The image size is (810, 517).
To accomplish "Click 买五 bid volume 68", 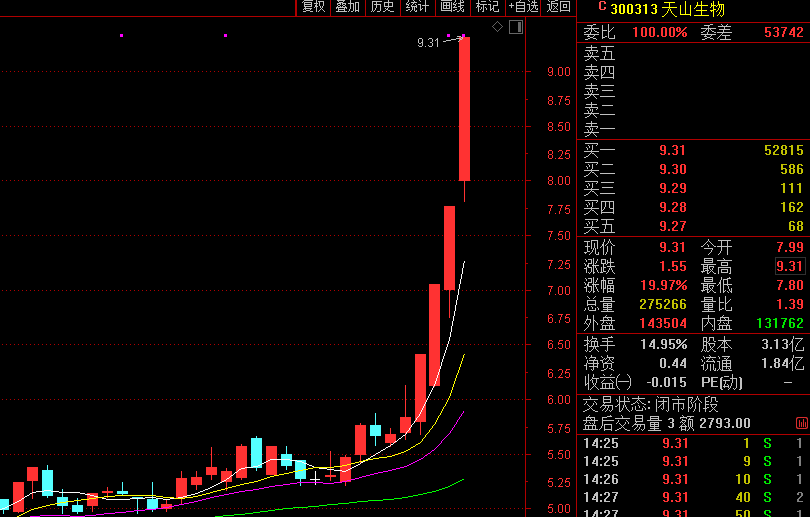I will pyautogui.click(x=796, y=226).
